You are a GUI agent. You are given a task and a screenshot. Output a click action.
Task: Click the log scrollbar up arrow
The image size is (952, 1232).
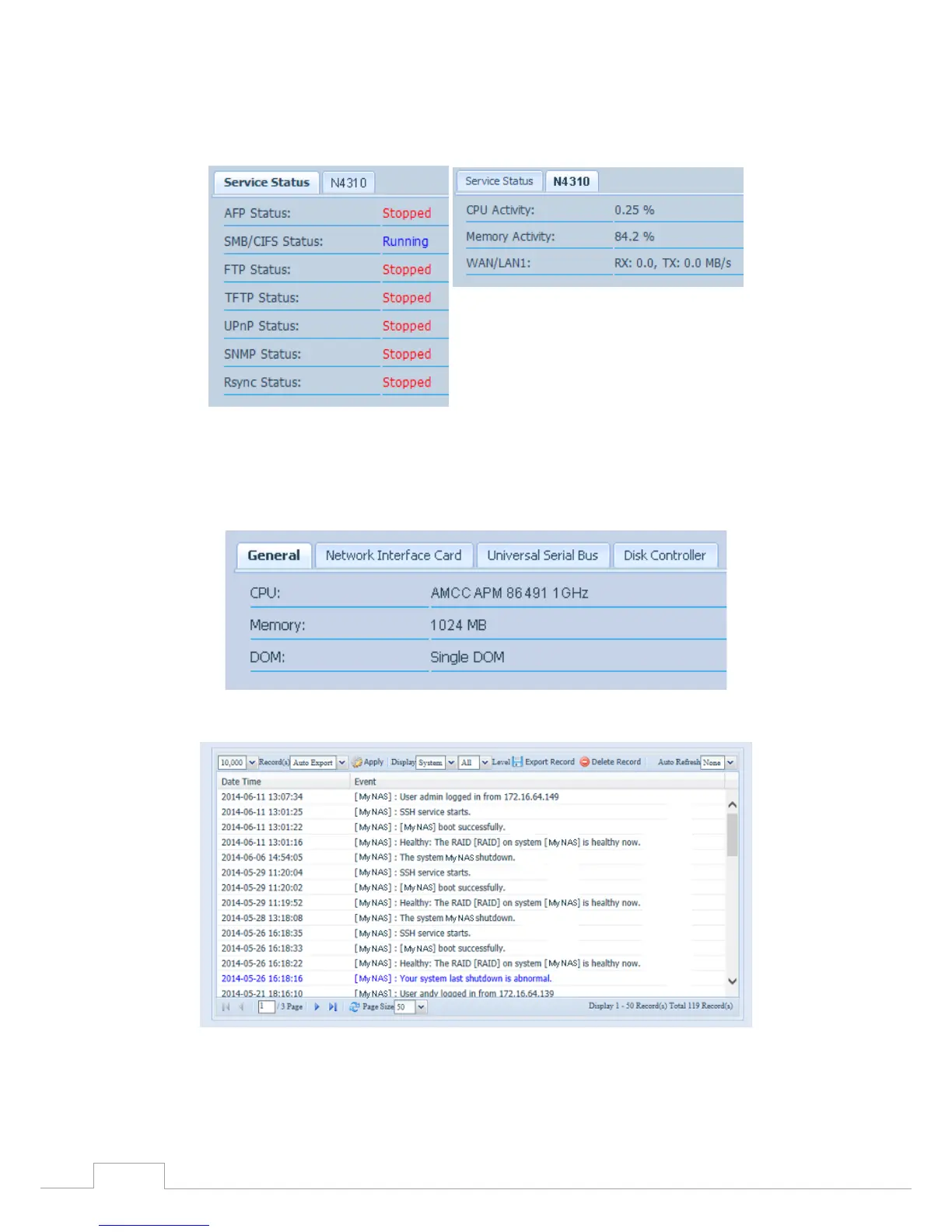pos(732,805)
